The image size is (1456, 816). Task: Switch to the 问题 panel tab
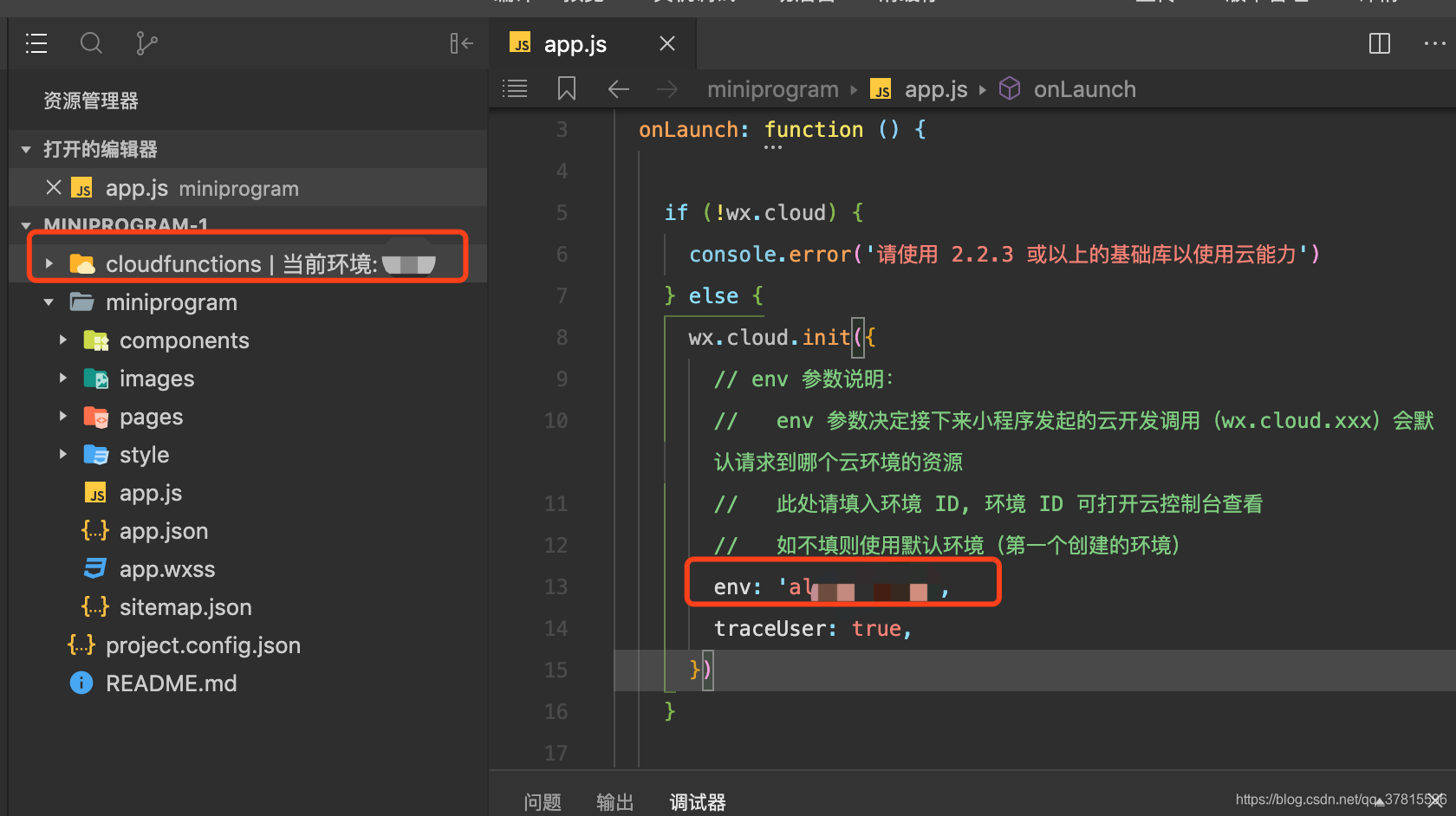543,802
